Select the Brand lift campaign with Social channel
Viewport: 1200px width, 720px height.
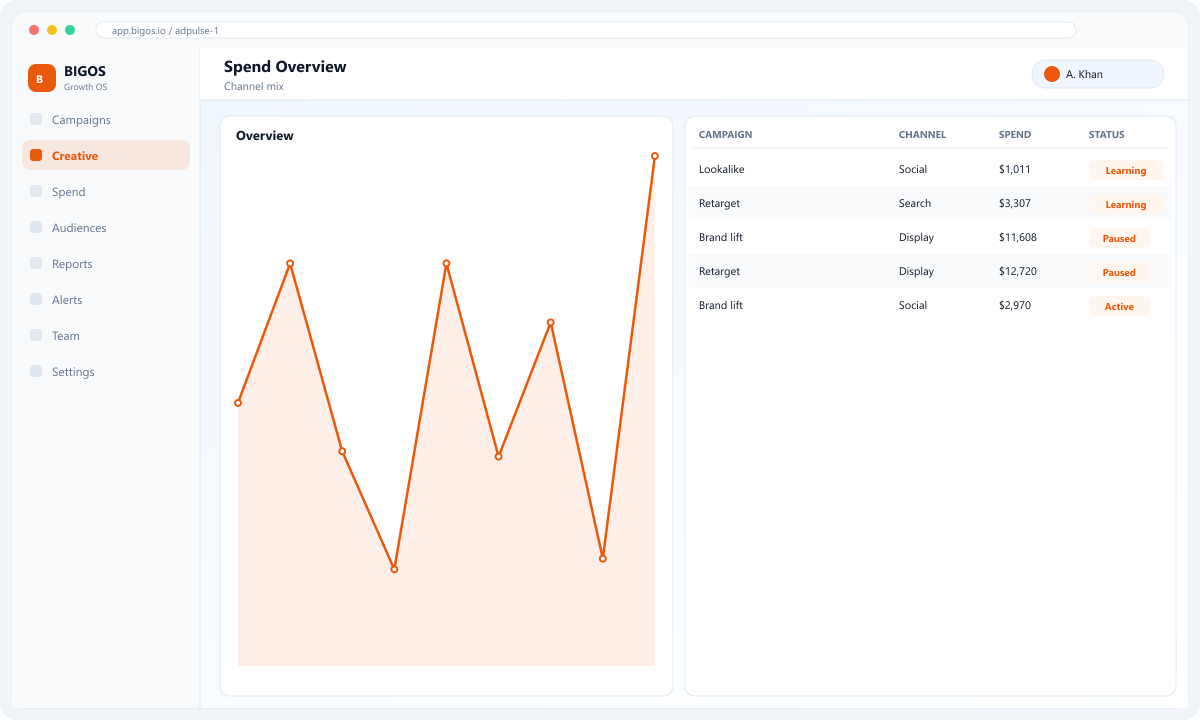pyautogui.click(x=721, y=305)
